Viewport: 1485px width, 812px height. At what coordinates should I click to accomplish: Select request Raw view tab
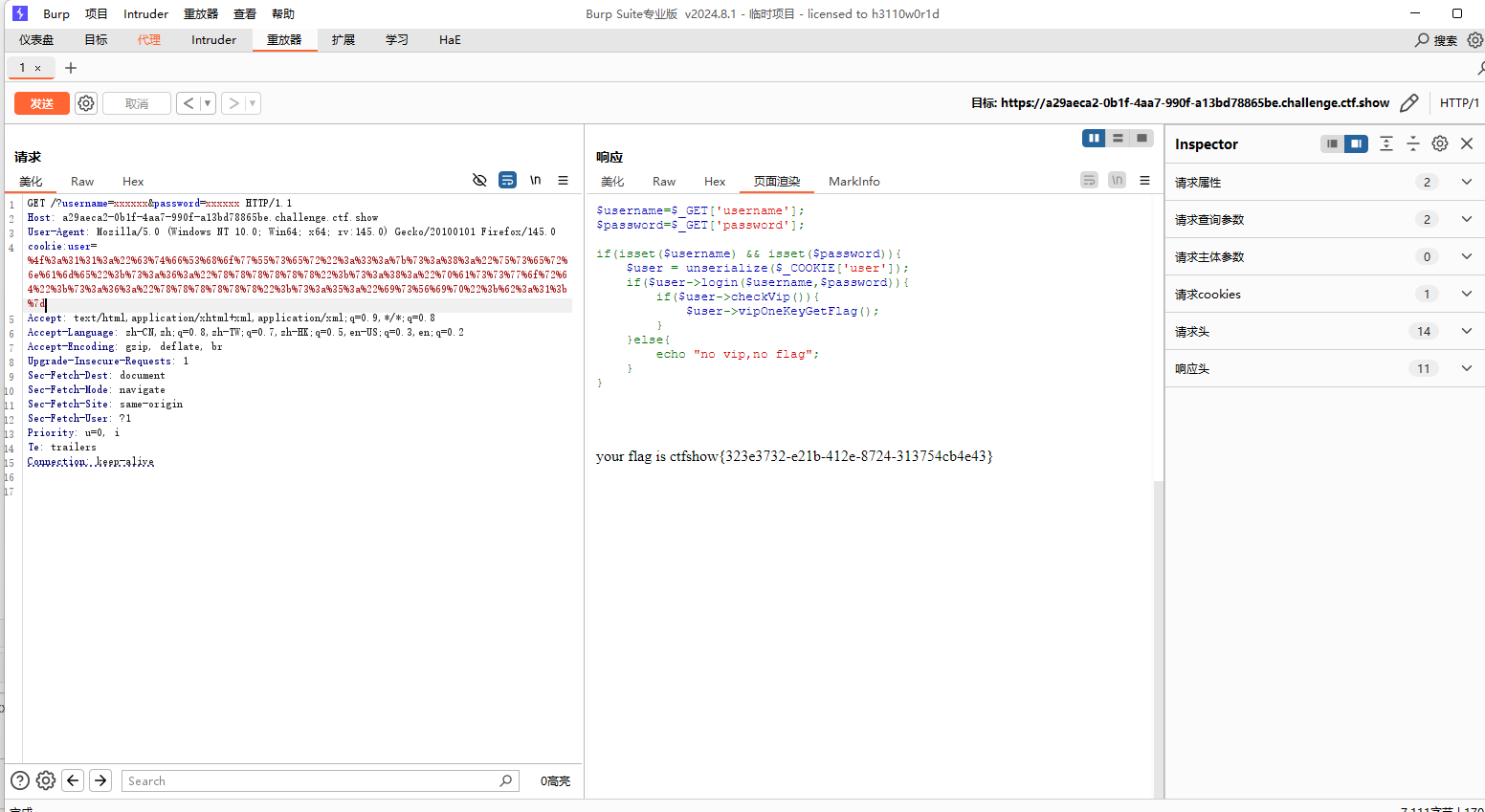82,181
